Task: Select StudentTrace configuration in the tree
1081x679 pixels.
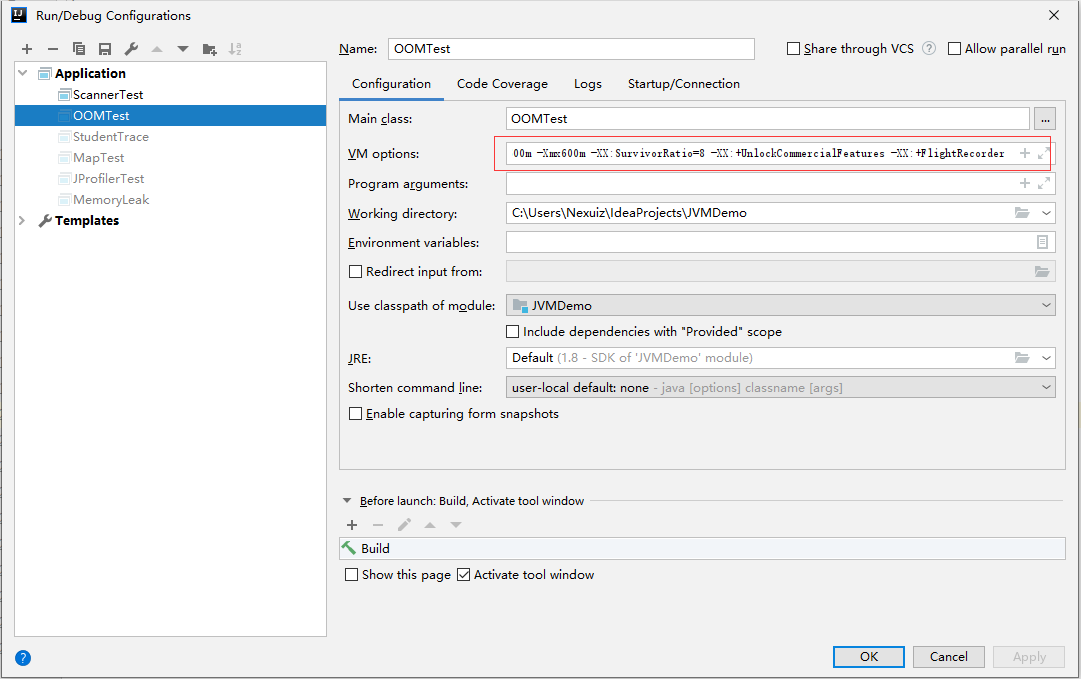Action: point(110,137)
